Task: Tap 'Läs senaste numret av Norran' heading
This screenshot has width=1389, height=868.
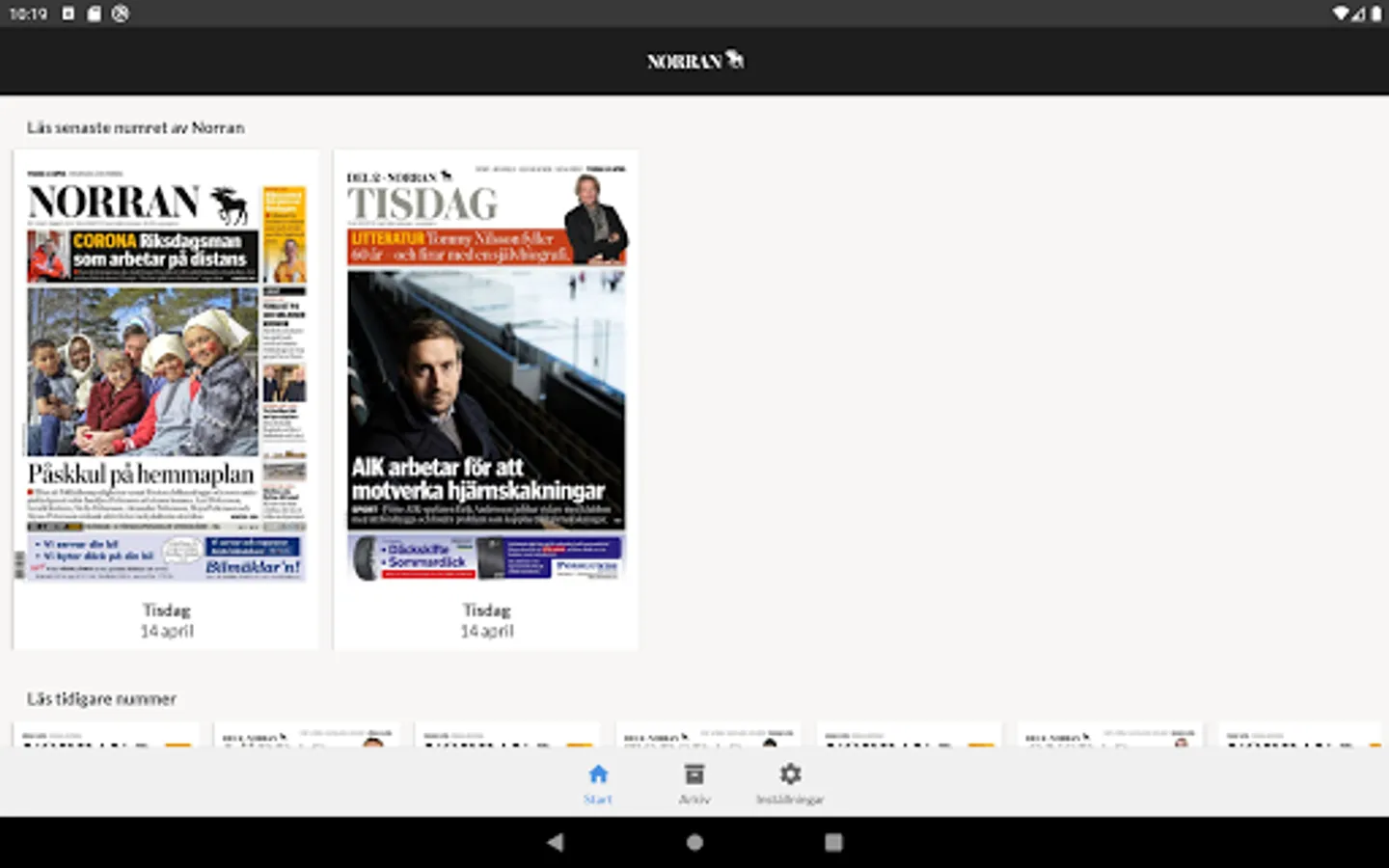Action: (135, 127)
